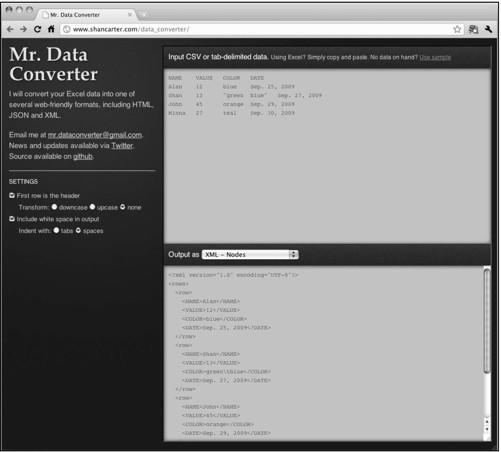Toggle Include white space in output
501x452 pixels.
tap(12, 219)
